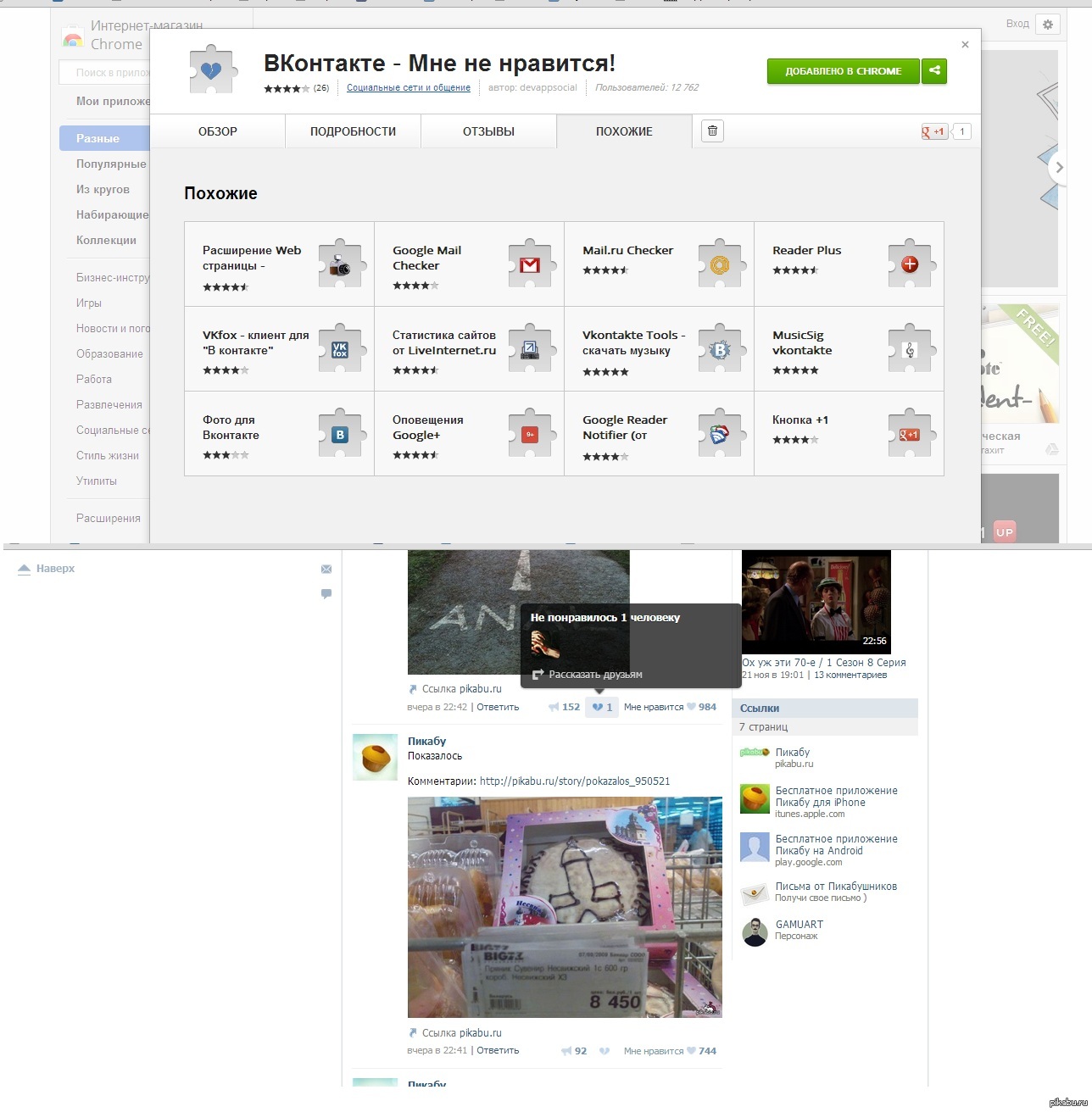Play the 22:56 video thumbnail
Screen dimensions: 1092x1112
(816, 602)
